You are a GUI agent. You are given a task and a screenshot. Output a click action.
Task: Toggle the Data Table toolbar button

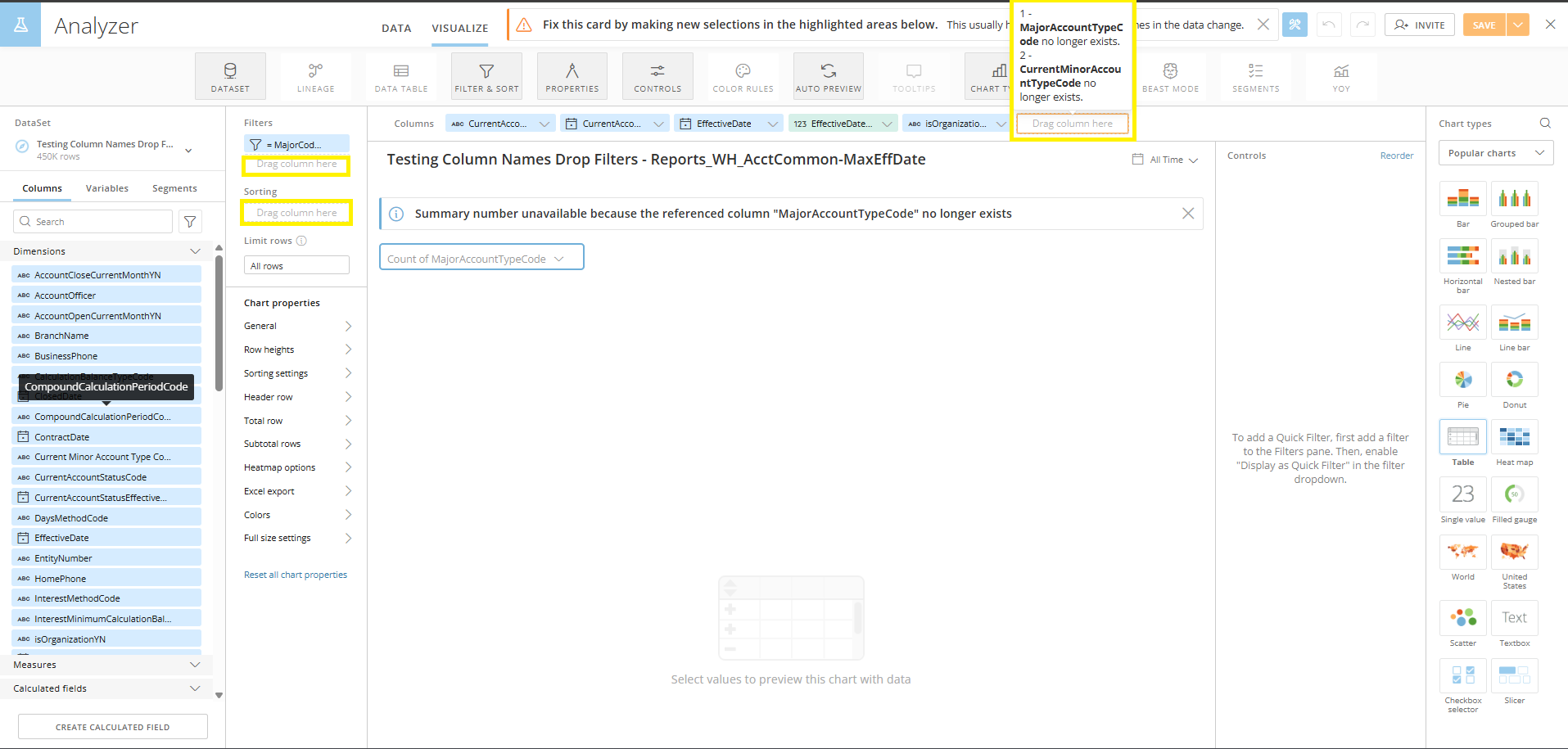coord(401,76)
